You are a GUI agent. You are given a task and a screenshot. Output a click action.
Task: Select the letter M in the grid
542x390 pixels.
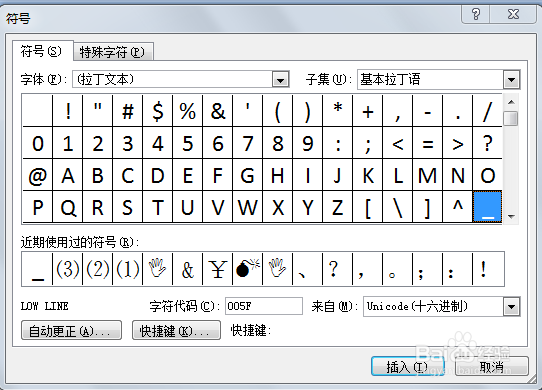pos(428,175)
